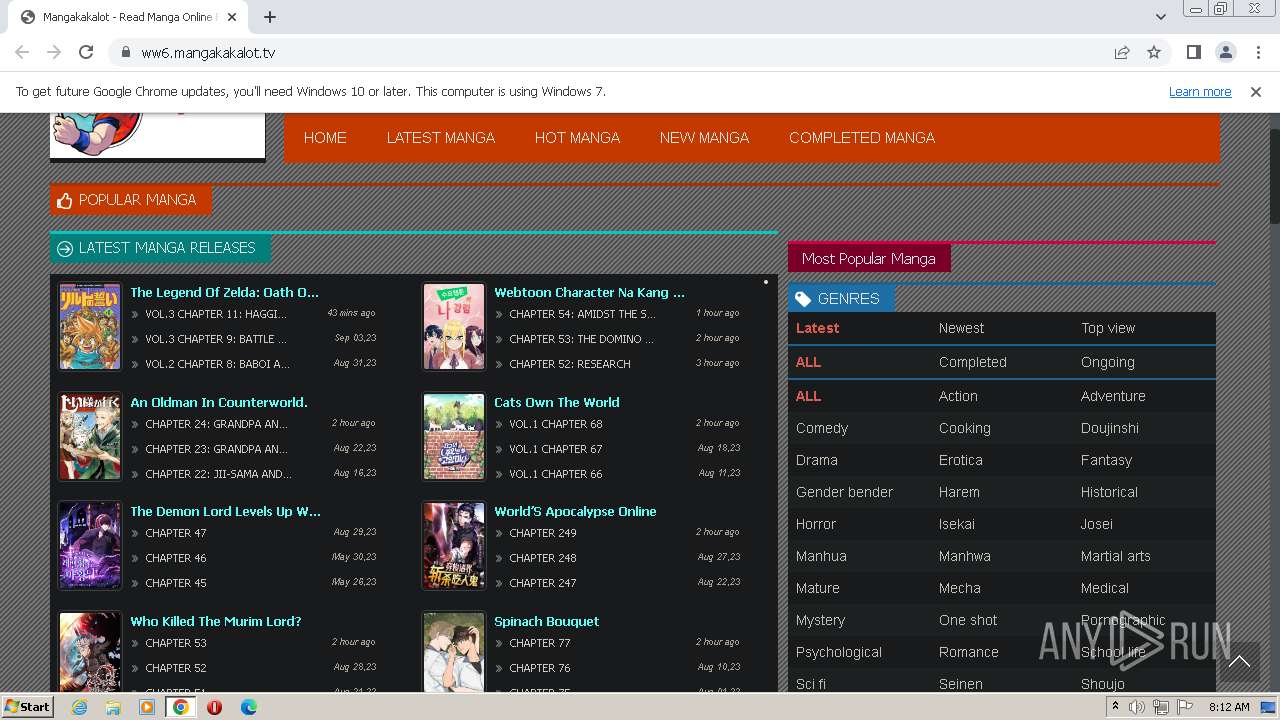The image size is (1280, 720).
Task: Open the Chrome three-dot menu
Action: coord(1257,52)
